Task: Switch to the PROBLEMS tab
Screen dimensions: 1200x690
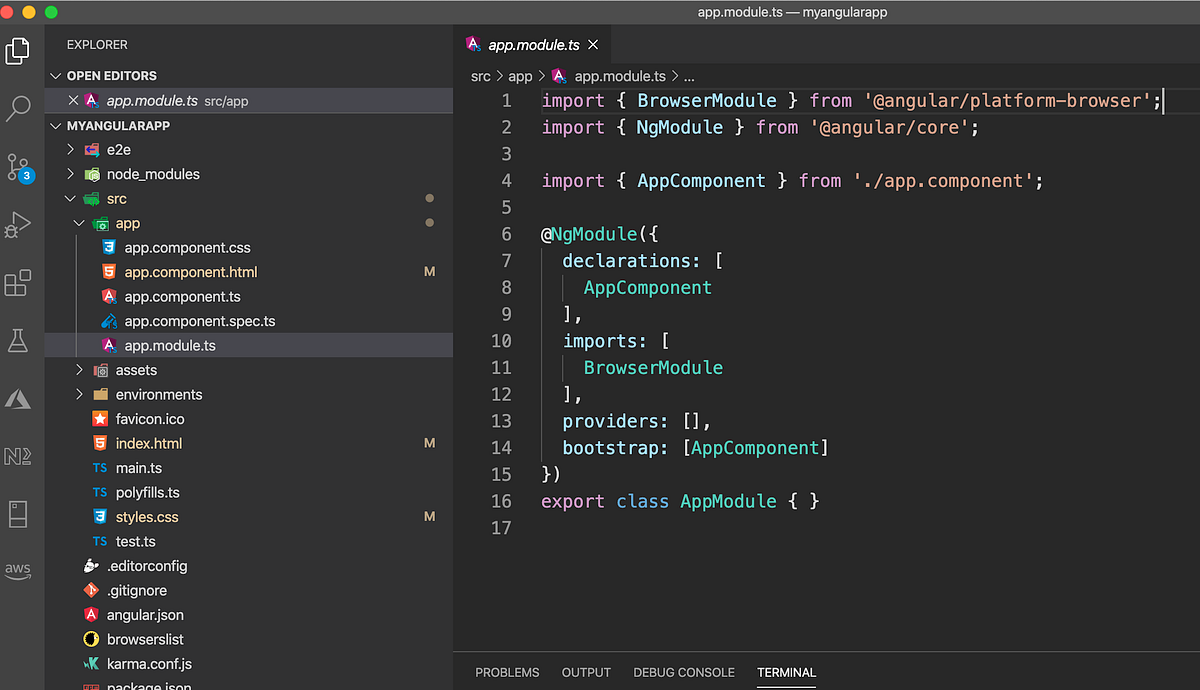Action: [507, 672]
